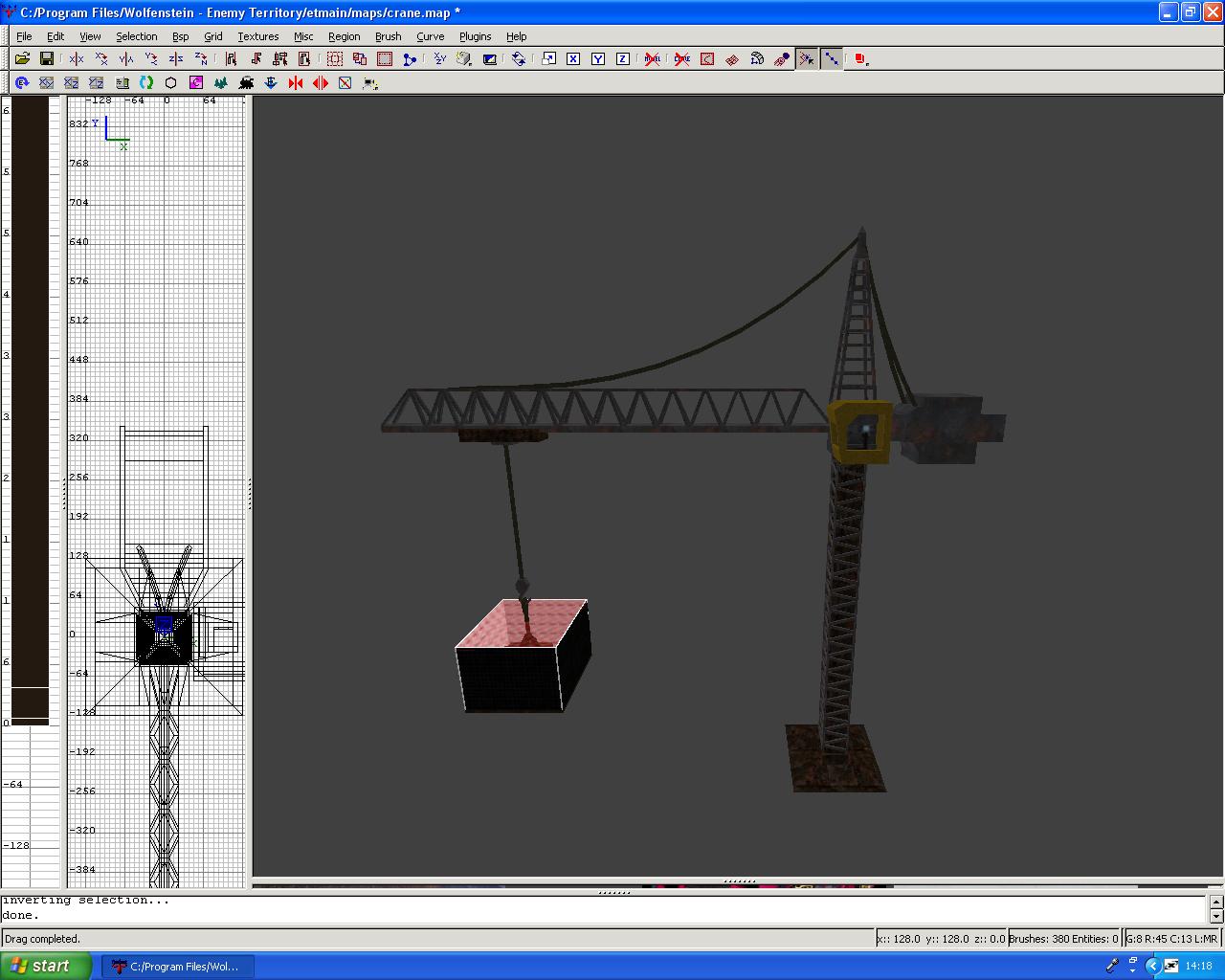Open the Plugins menu
This screenshot has height=980, width=1225.
pyautogui.click(x=475, y=36)
